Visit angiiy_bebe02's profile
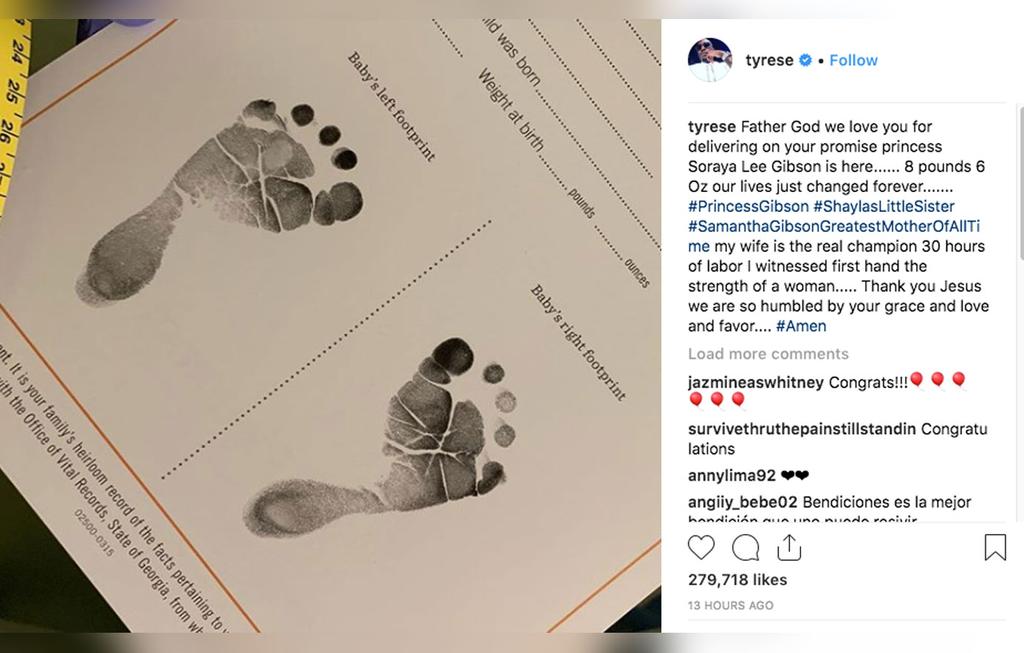 coord(743,502)
